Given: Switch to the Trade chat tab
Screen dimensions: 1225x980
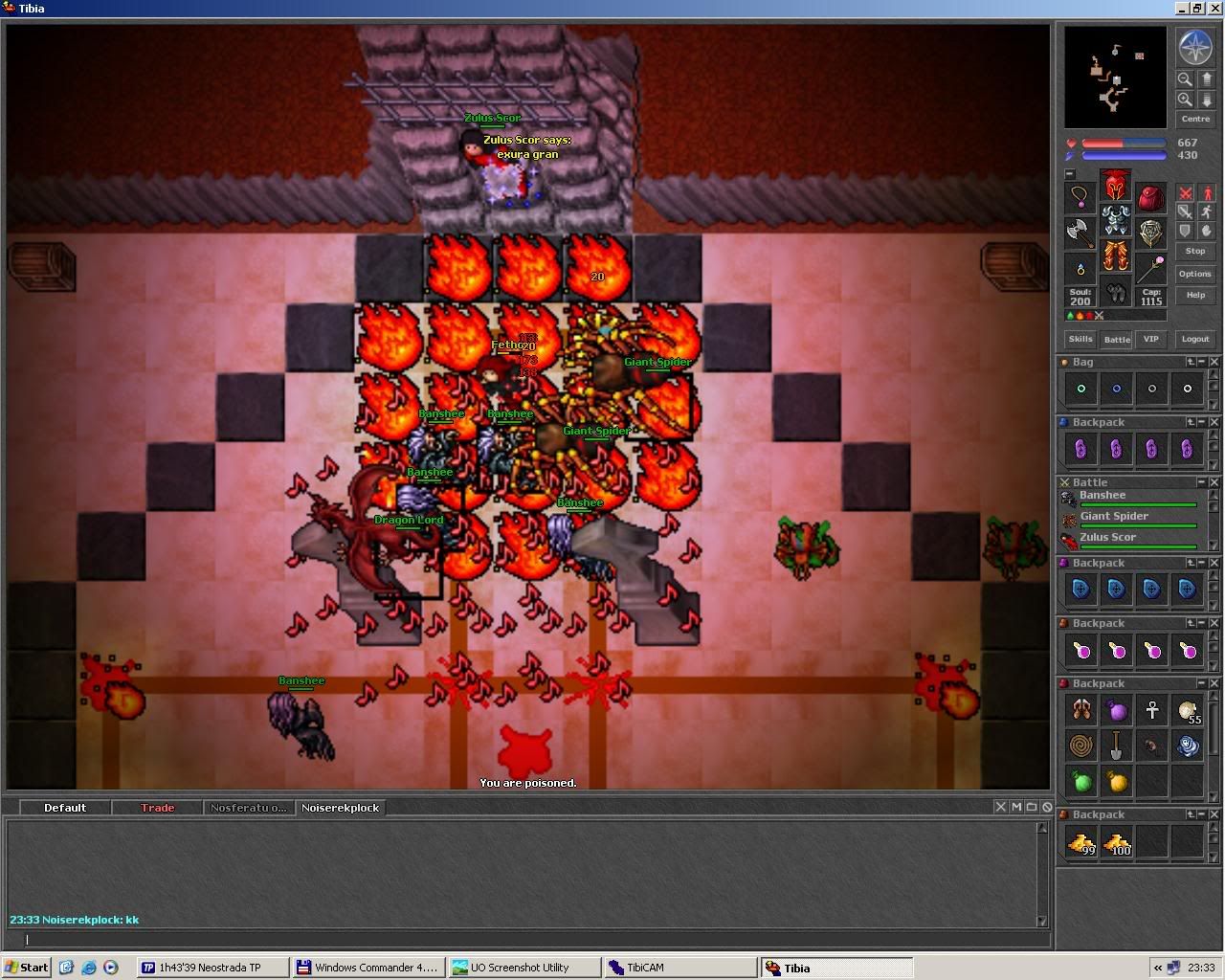Looking at the screenshot, I should click(157, 808).
